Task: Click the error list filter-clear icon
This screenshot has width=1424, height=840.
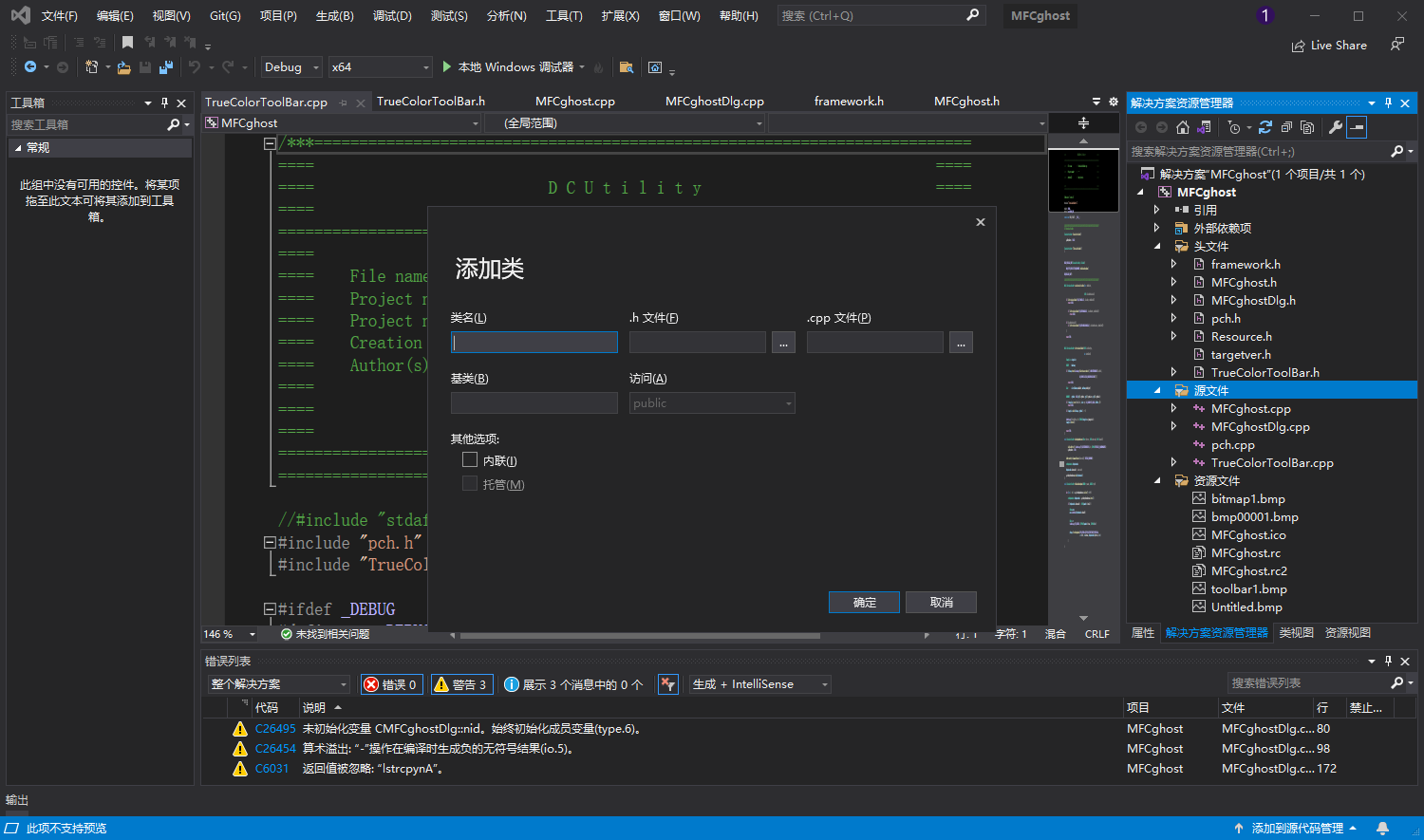Action: [668, 684]
